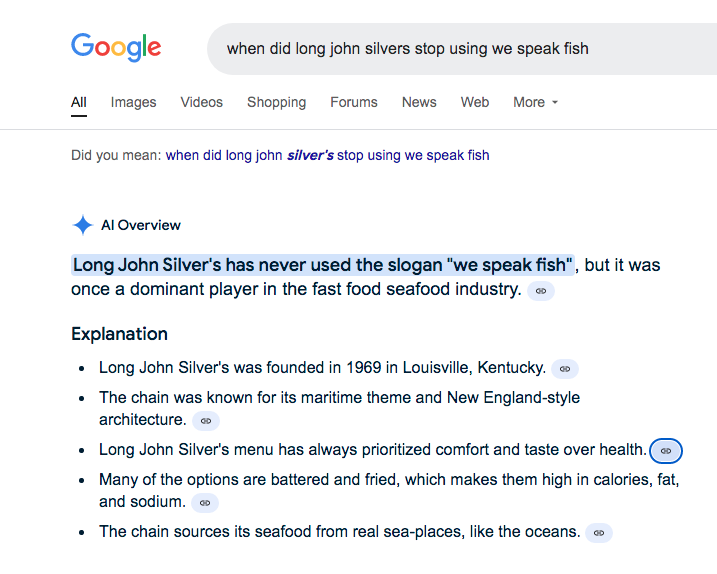
Task: Select the All results tab
Action: [79, 102]
